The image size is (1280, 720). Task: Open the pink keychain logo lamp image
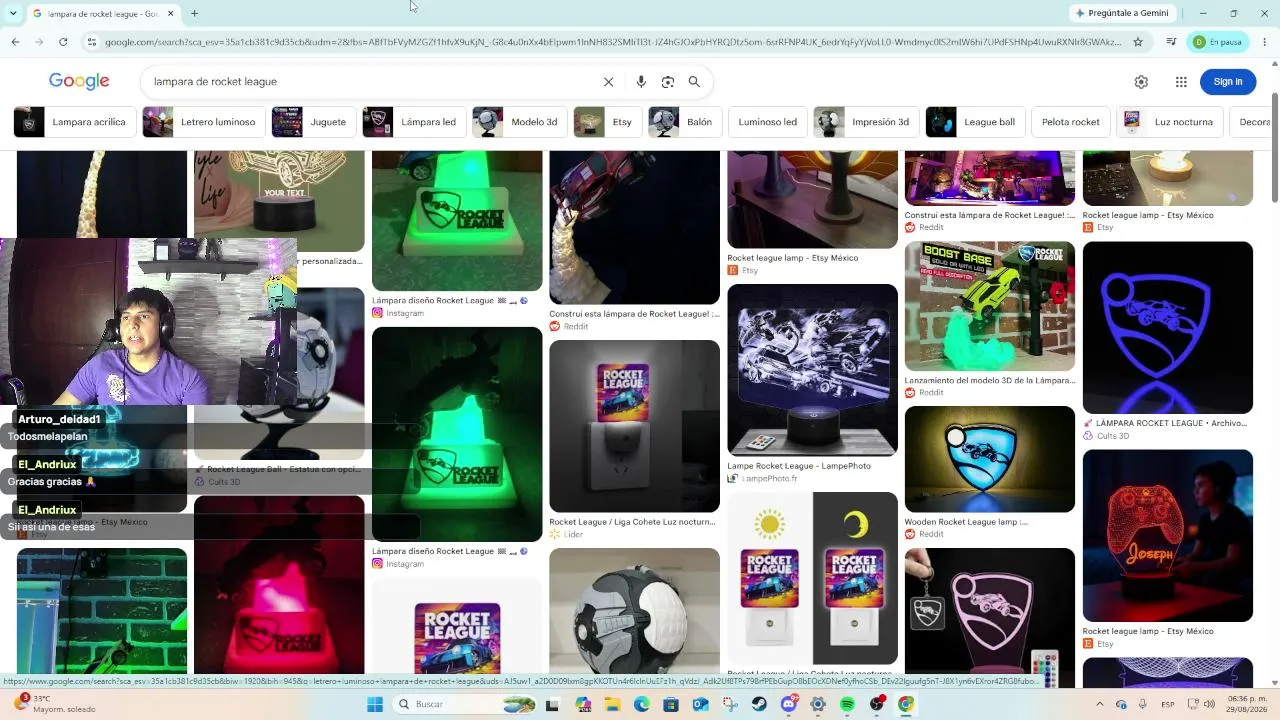(990, 610)
